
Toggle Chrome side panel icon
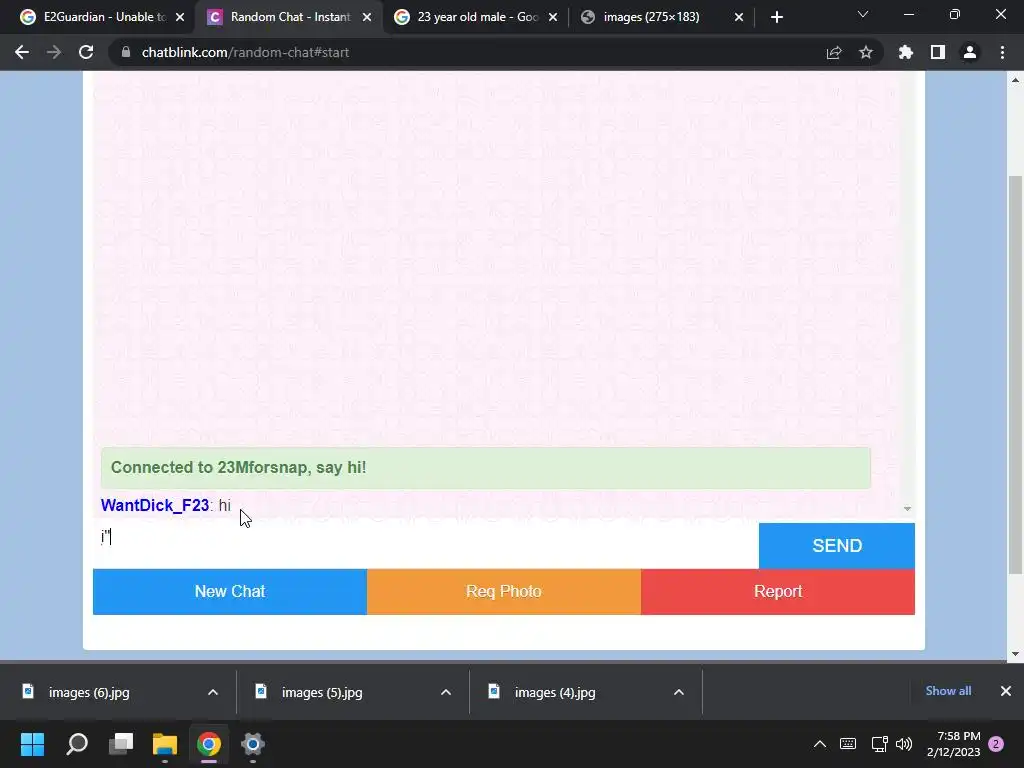click(x=938, y=52)
